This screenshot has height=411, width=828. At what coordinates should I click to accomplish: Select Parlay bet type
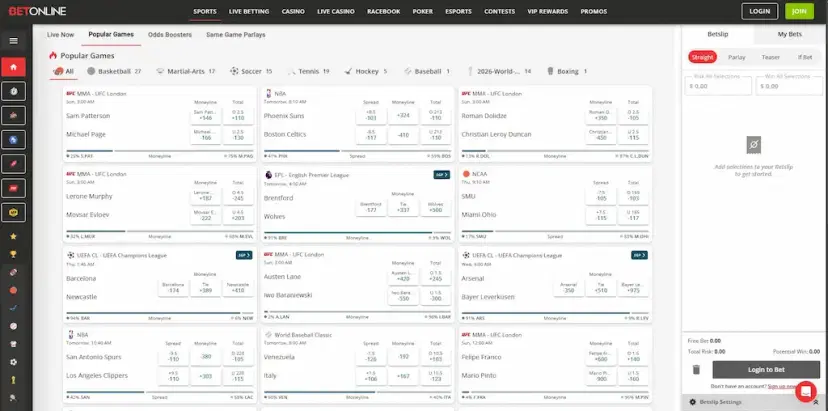click(737, 57)
